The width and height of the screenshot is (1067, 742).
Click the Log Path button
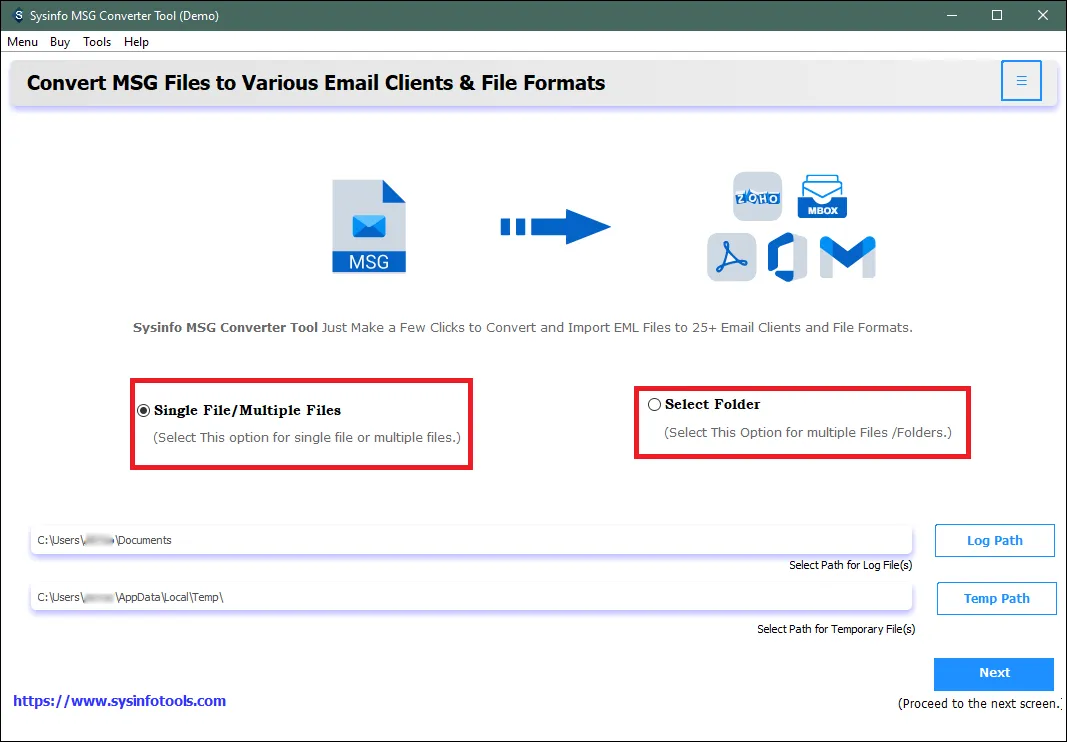tap(994, 541)
